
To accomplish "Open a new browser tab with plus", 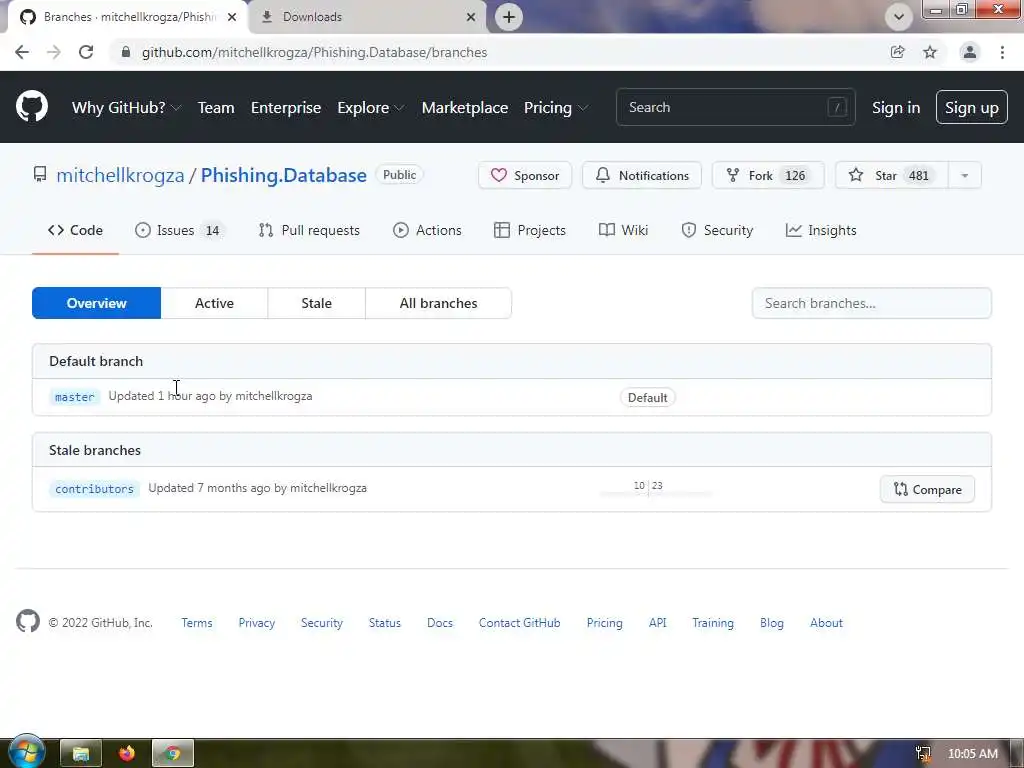I will [x=509, y=17].
